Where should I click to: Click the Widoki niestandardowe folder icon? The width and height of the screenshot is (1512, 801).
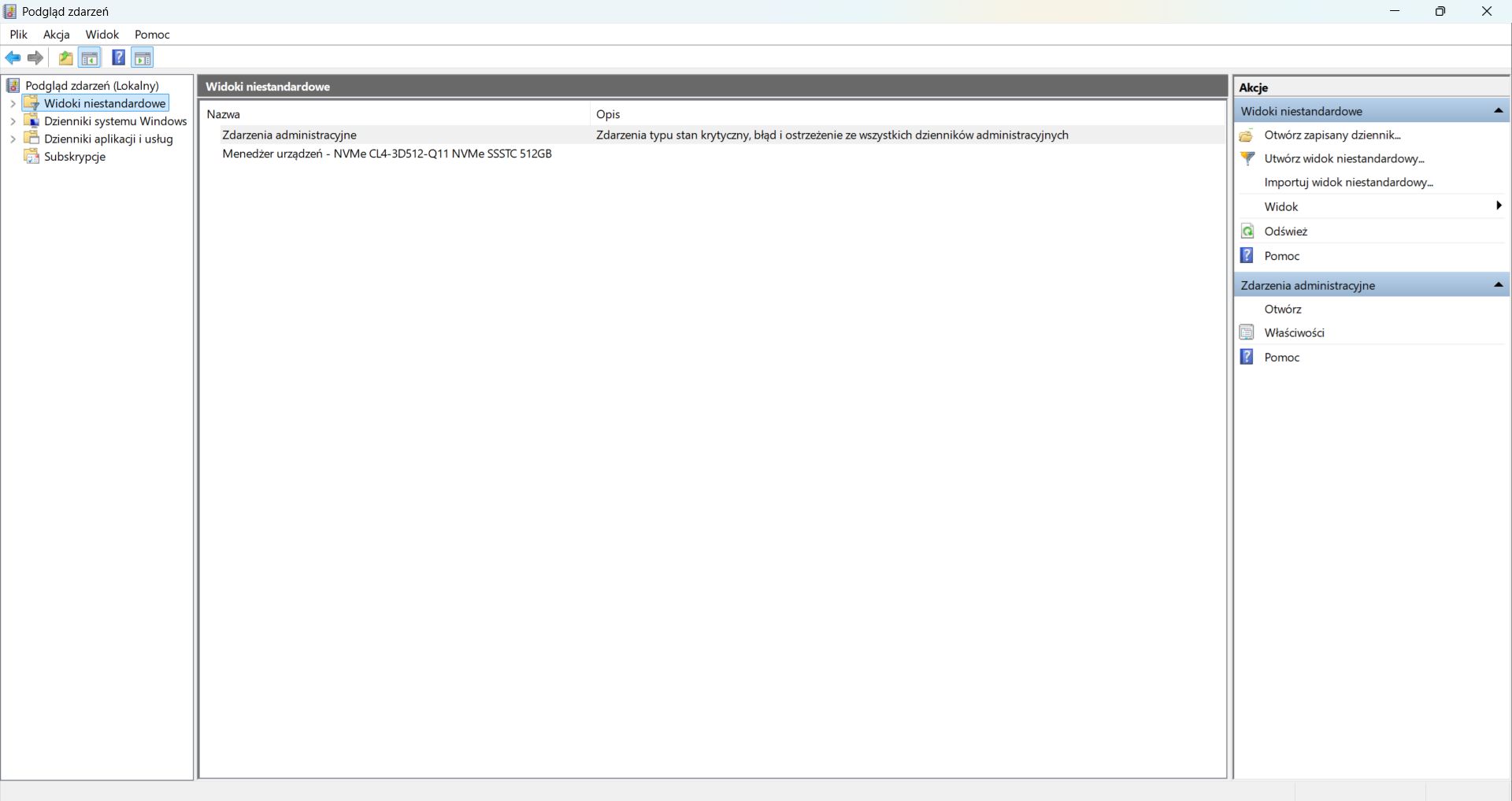[31, 103]
